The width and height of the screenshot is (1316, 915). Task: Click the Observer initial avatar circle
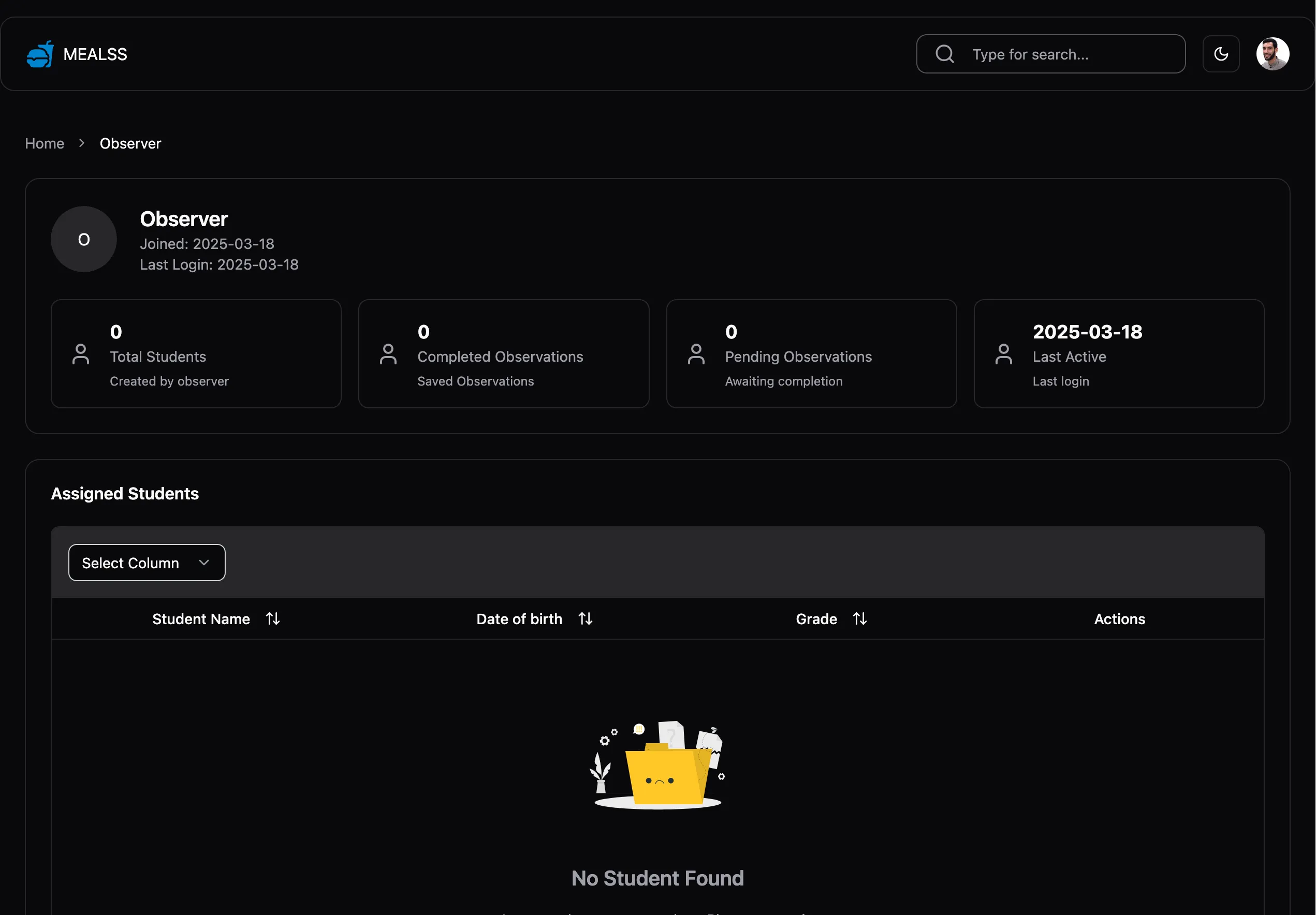coord(84,240)
